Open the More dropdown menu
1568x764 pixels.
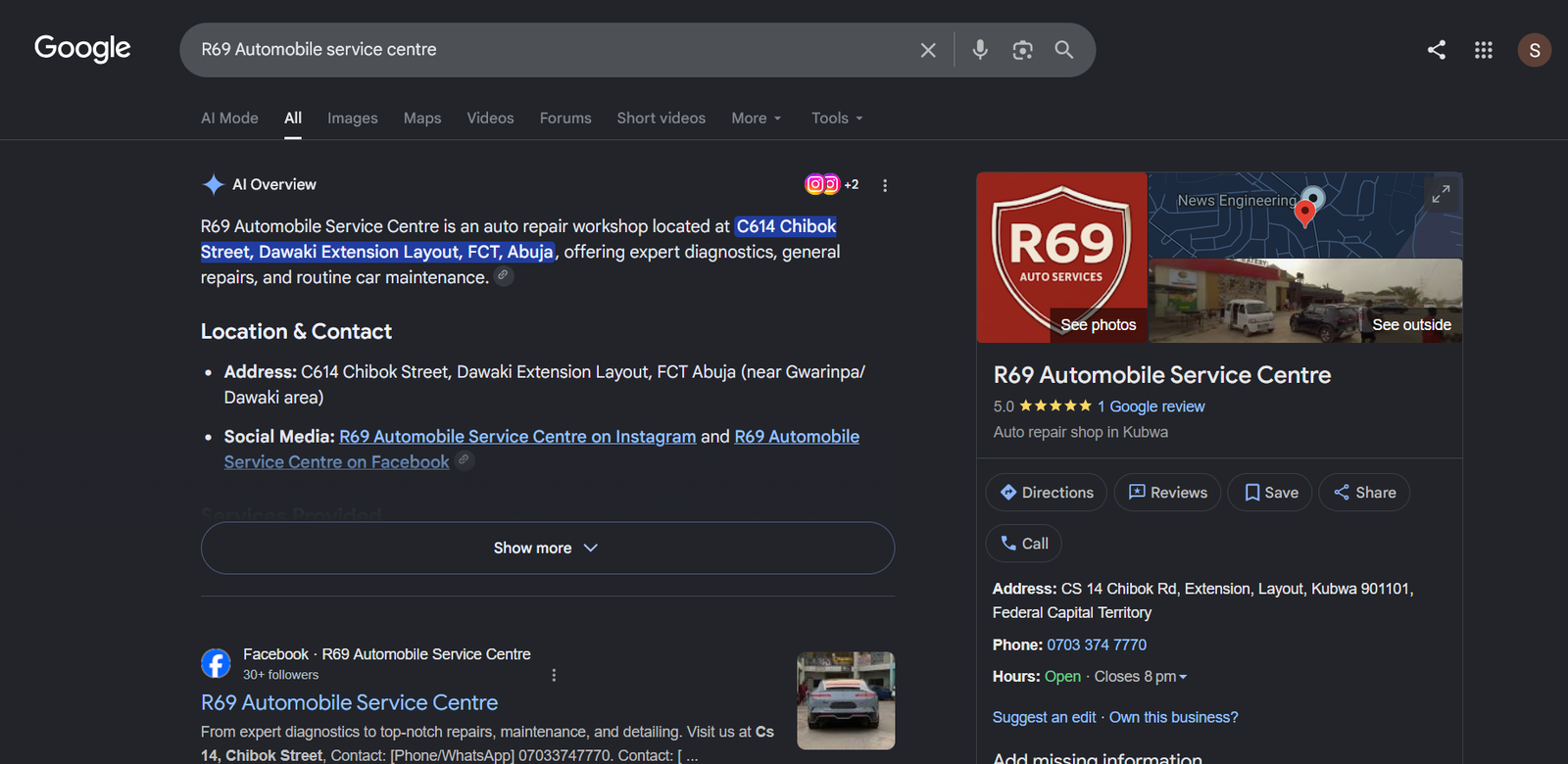point(757,119)
